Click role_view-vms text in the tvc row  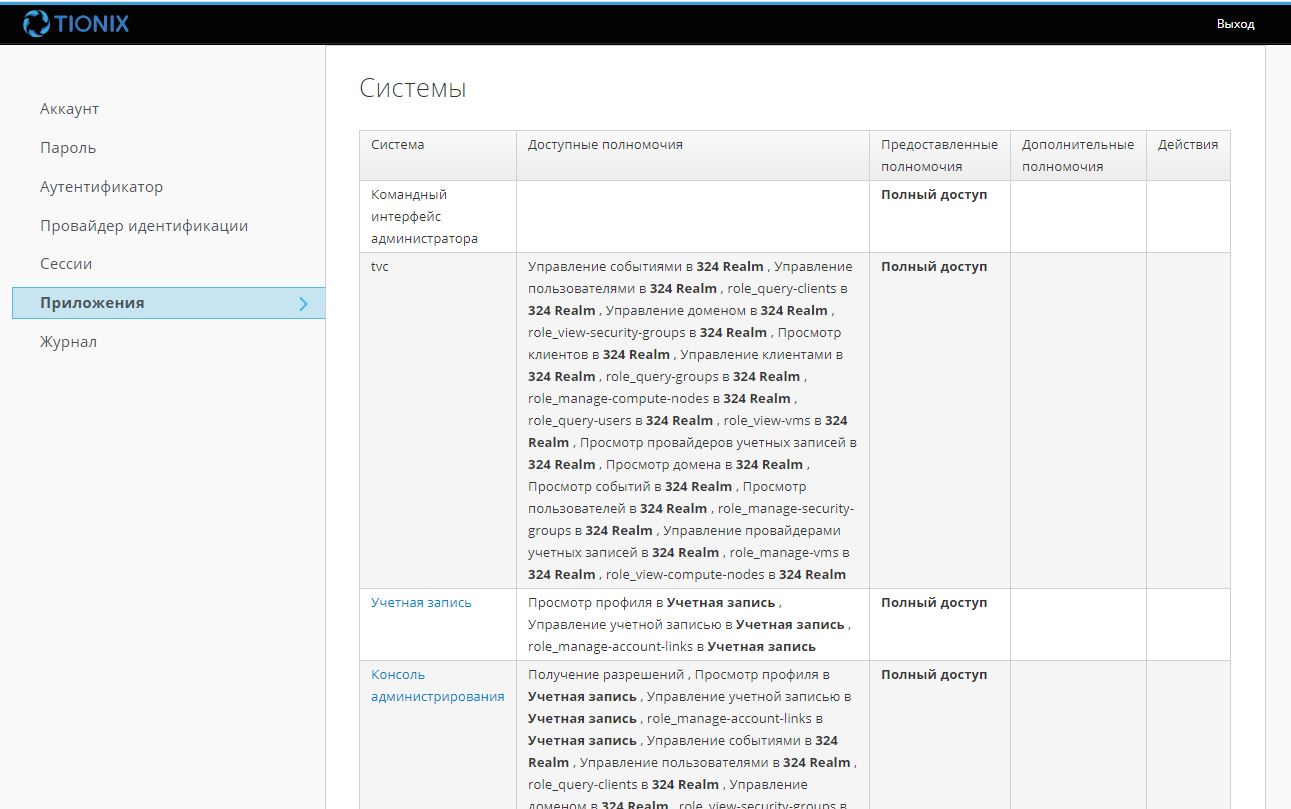(x=766, y=421)
